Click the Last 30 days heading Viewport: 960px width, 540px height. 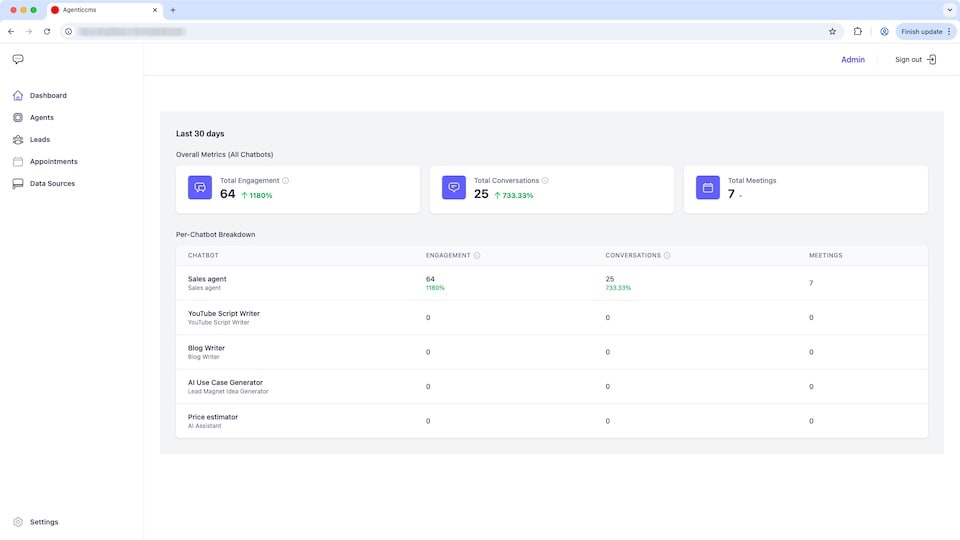[x=200, y=133]
